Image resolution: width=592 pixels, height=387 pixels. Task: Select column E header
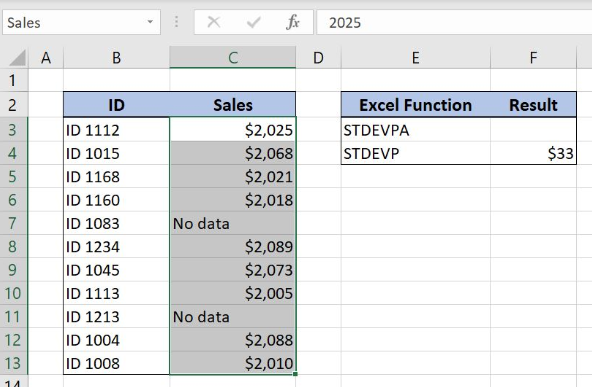click(x=415, y=58)
